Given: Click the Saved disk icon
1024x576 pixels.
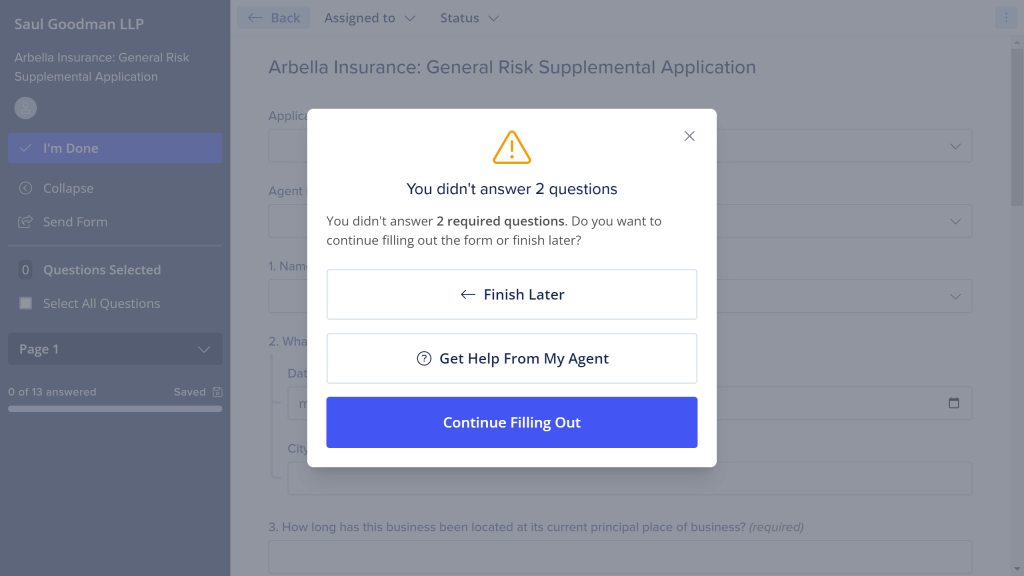Looking at the screenshot, I should point(217,392).
